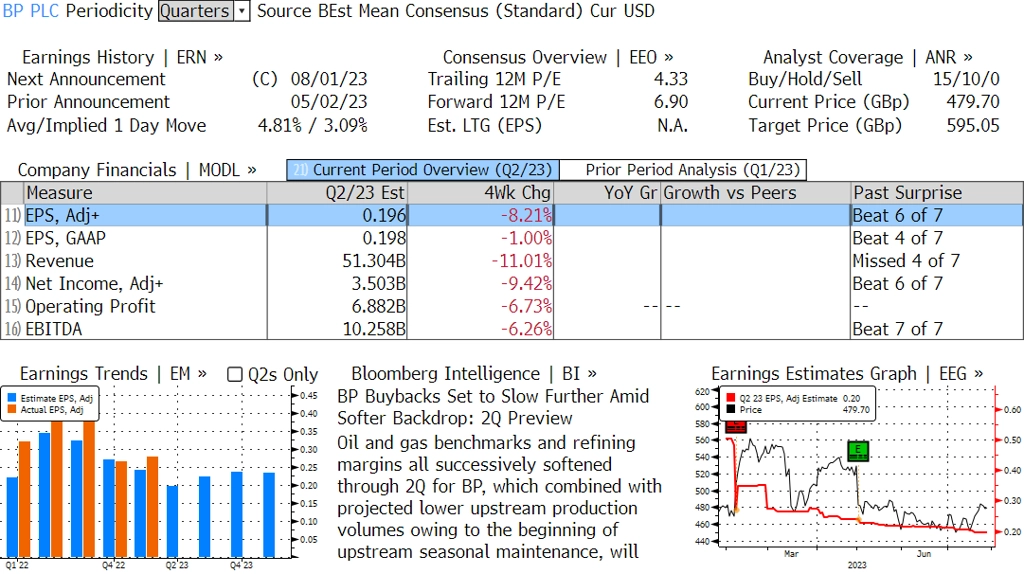The image size is (1024, 574).
Task: Open Bloomberg Intelligence BI link
Action: point(473,374)
